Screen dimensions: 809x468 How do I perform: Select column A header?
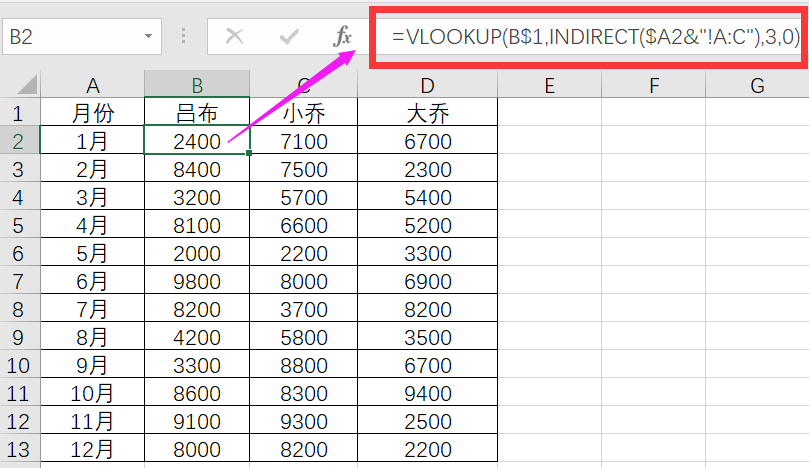click(x=92, y=85)
